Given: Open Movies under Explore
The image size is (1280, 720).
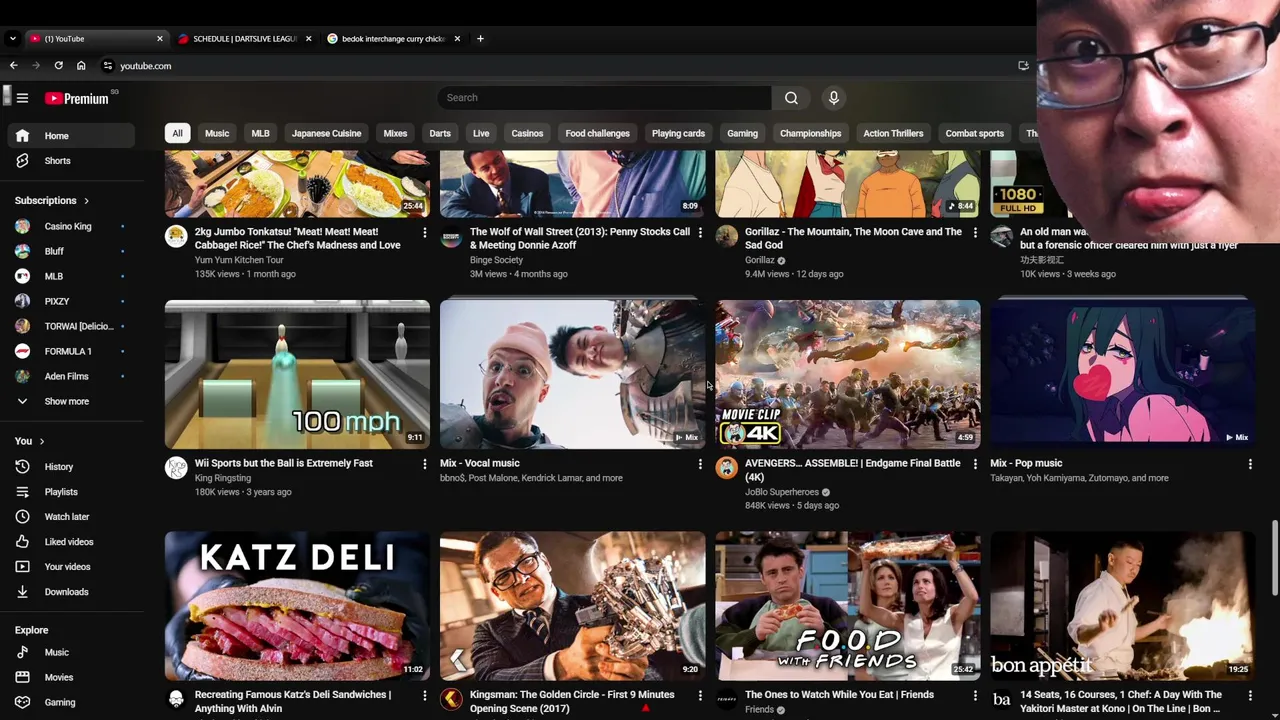Looking at the screenshot, I should coord(70,677).
